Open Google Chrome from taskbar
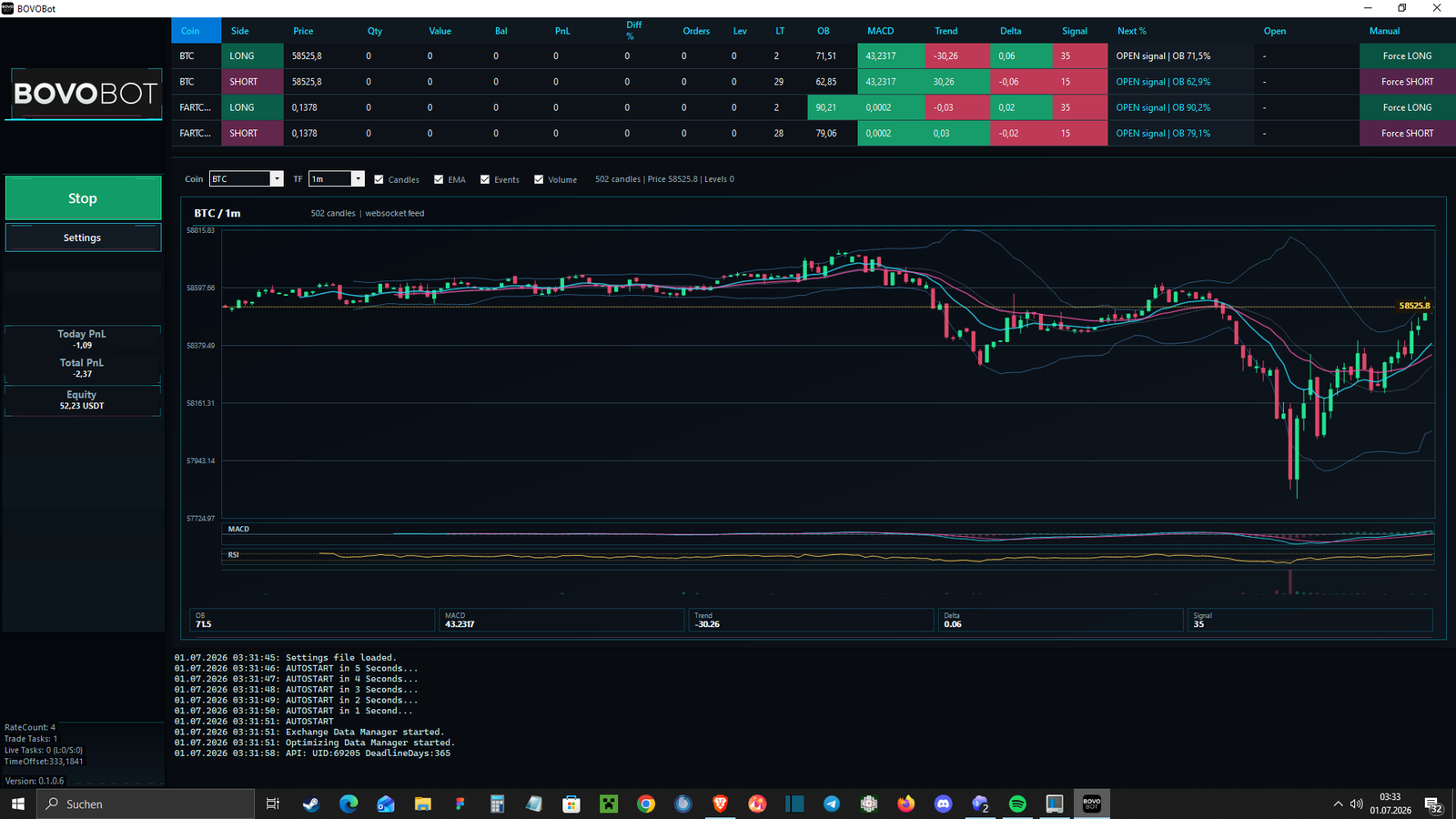The height and width of the screenshot is (819, 1456). 646,804
